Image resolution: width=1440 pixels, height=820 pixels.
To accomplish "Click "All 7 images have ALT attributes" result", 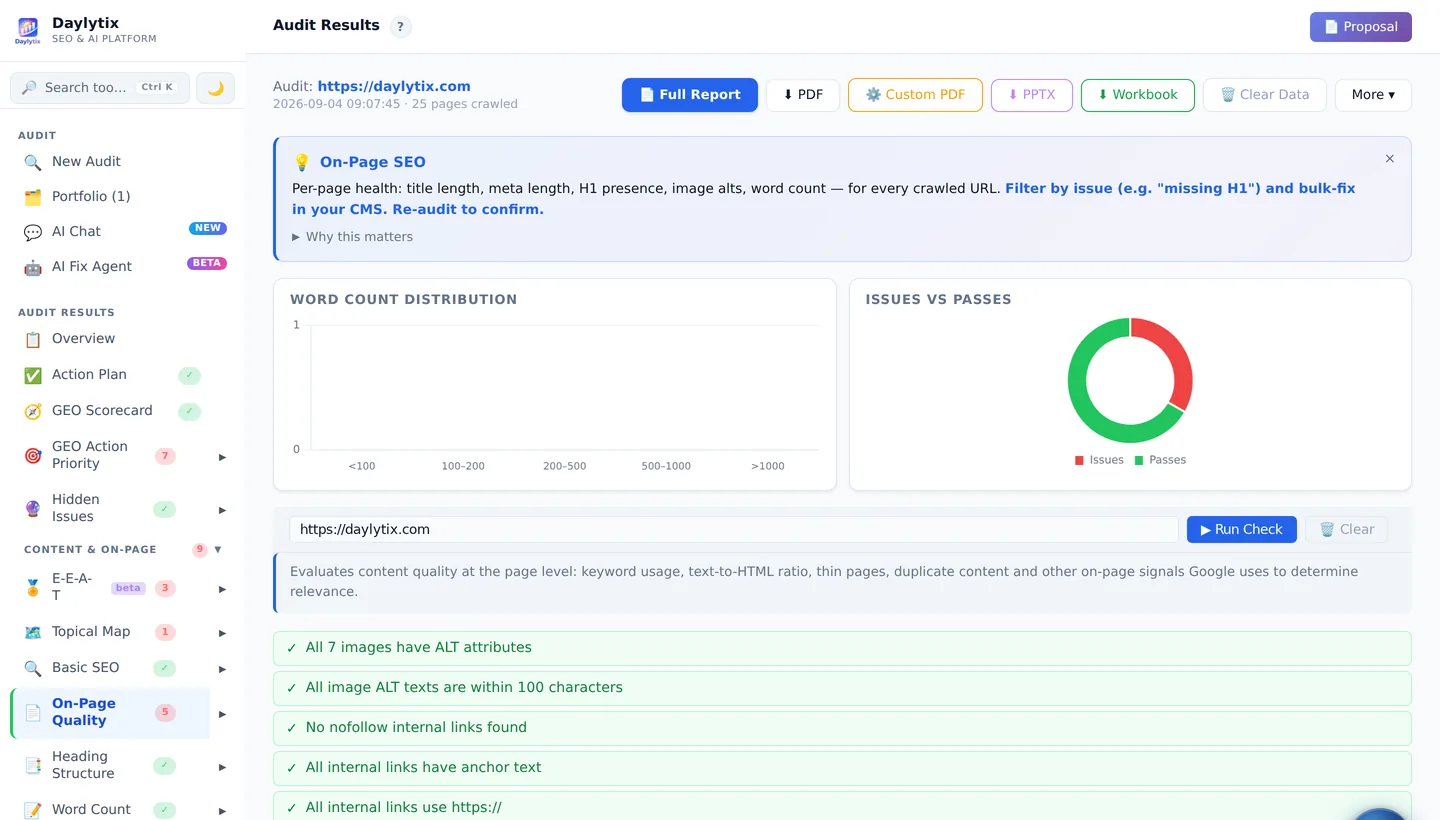I will (x=842, y=648).
